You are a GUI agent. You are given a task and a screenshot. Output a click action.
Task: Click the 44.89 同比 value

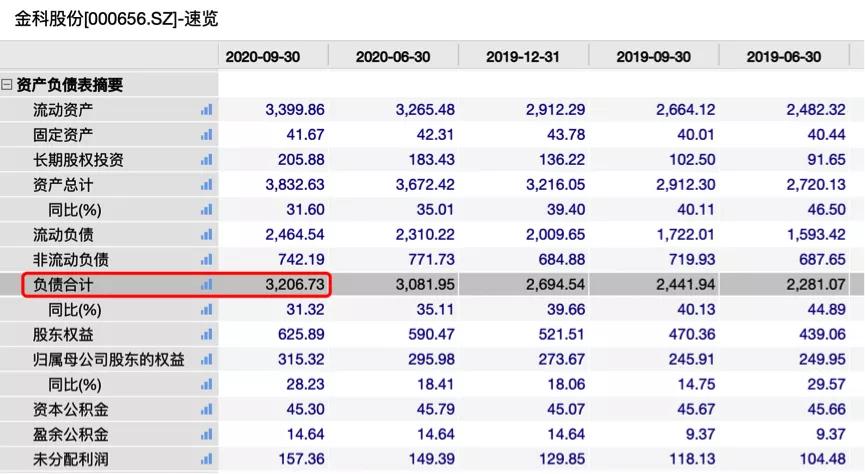826,310
